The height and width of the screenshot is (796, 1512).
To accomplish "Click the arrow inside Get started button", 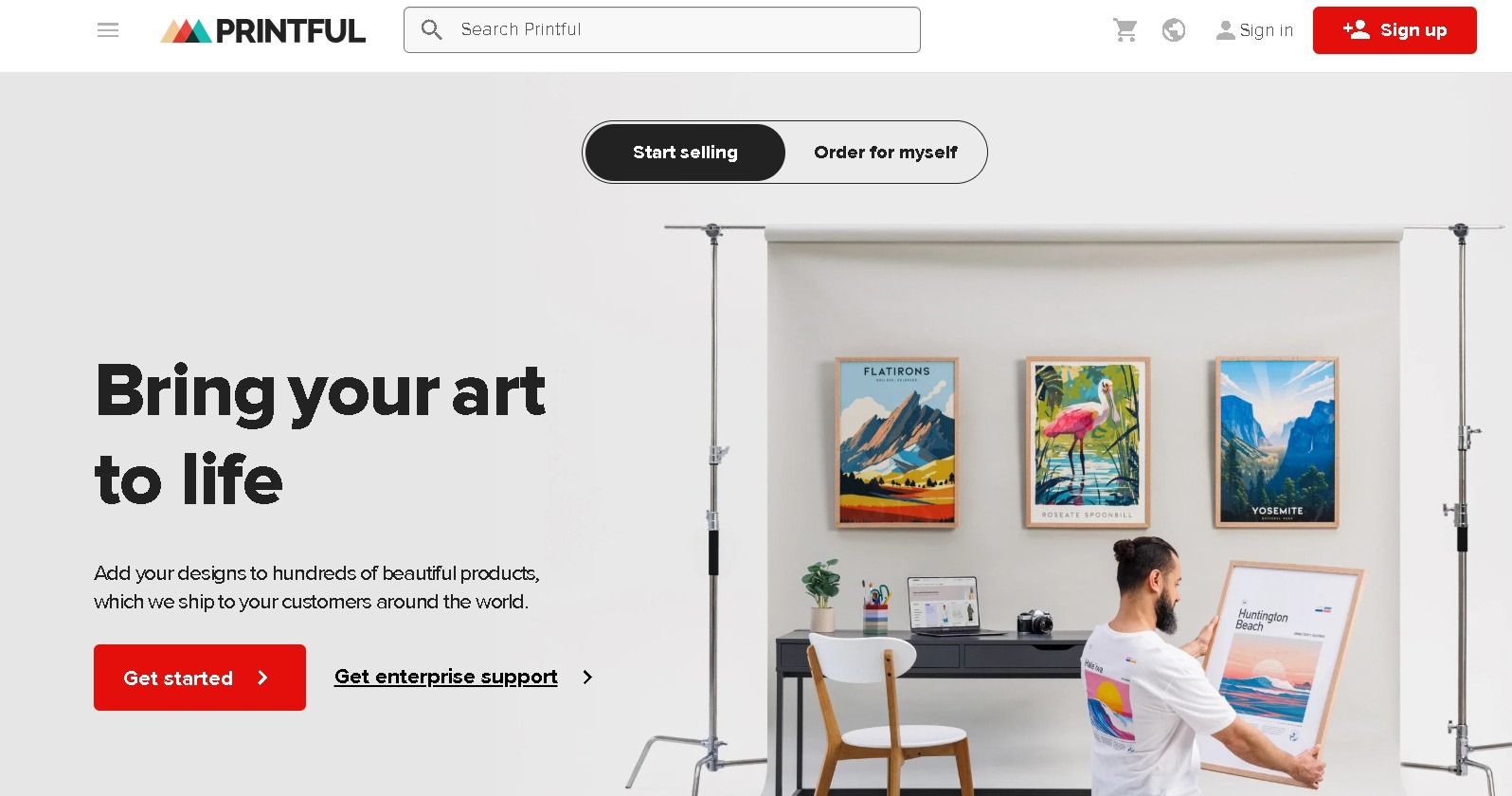I will click(262, 678).
